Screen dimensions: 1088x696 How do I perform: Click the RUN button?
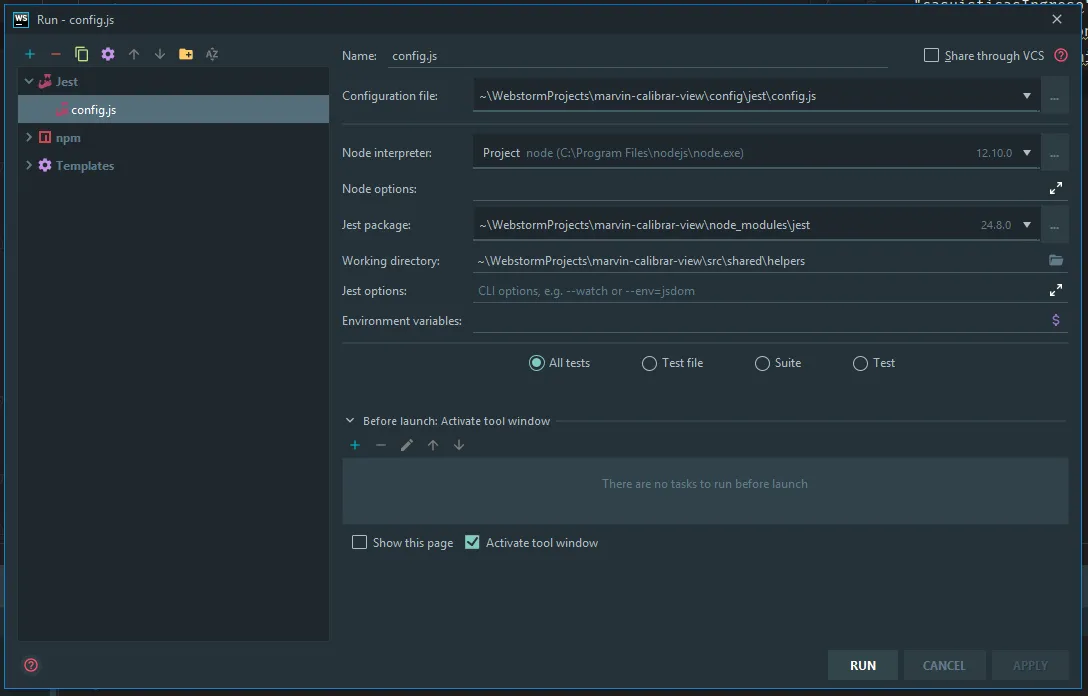[862, 665]
